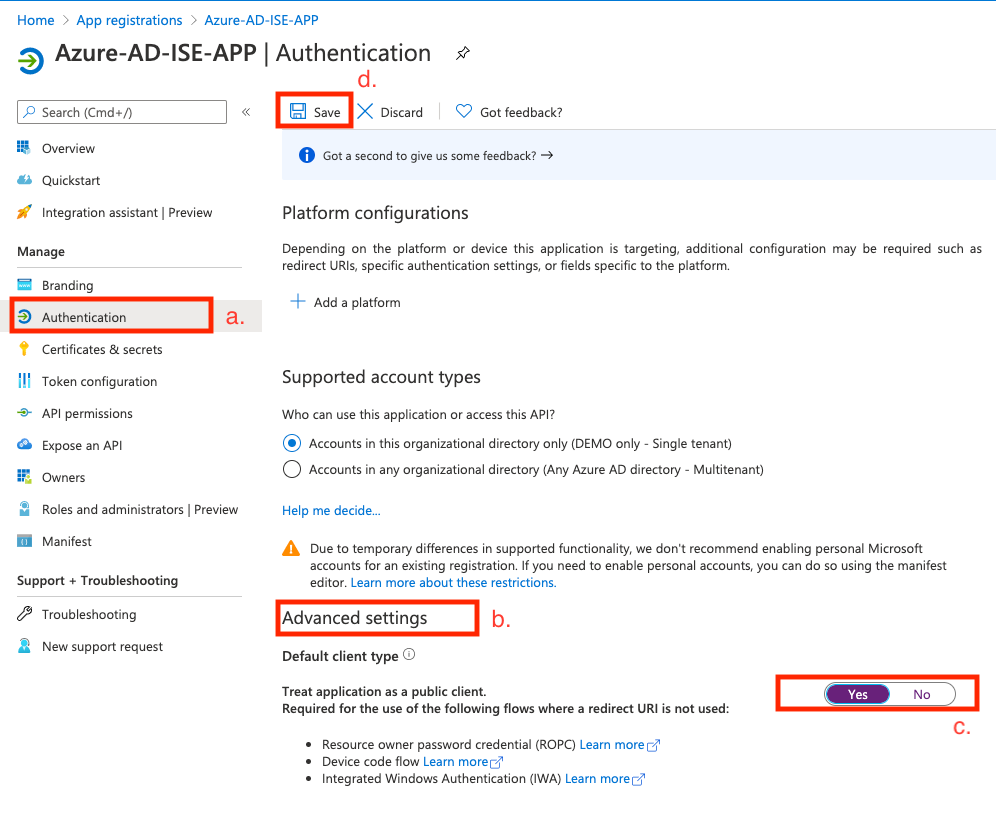Image resolution: width=996 pixels, height=821 pixels.
Task: Pin the Authentication page
Action: pyautogui.click(x=462, y=52)
